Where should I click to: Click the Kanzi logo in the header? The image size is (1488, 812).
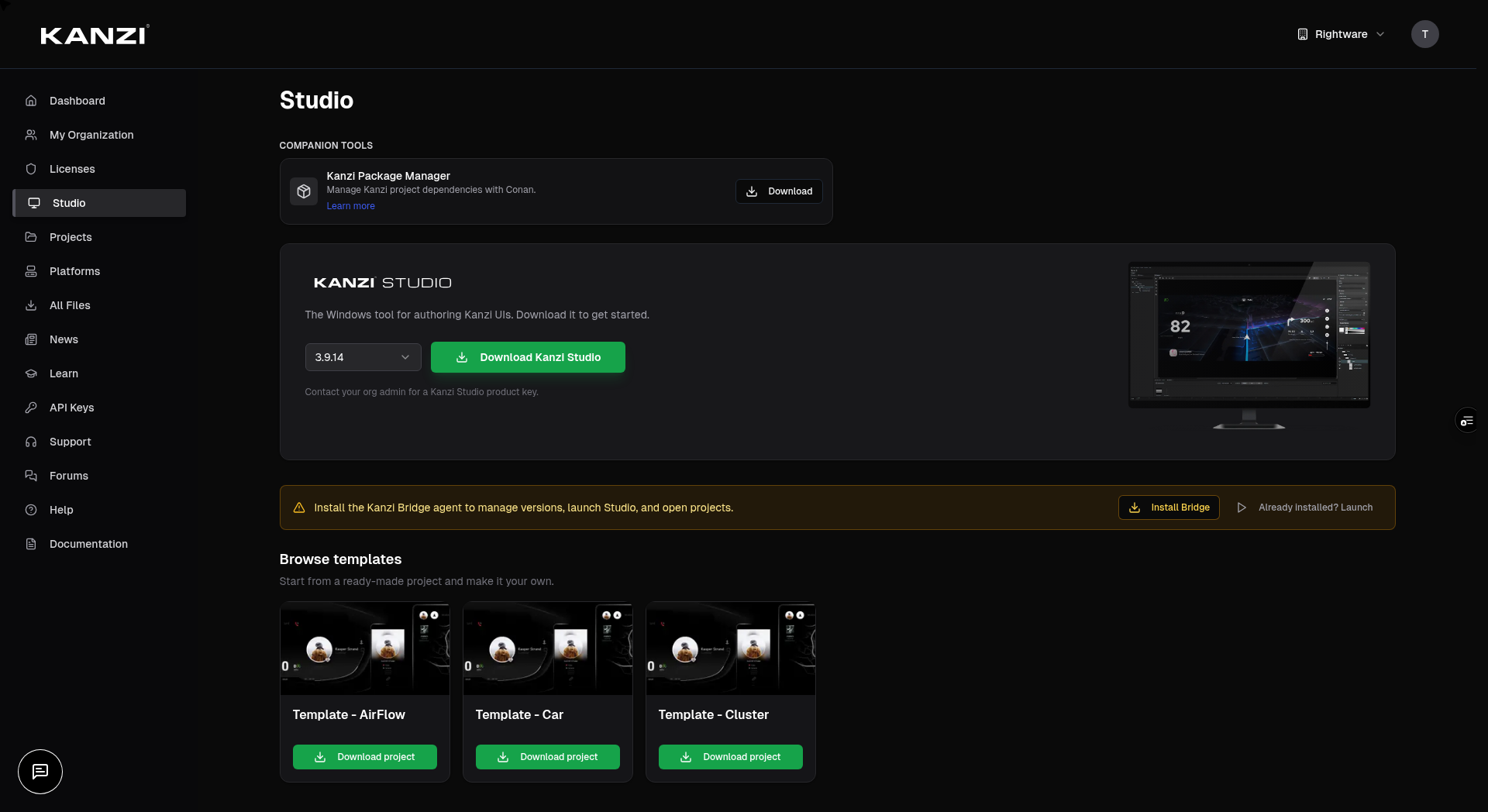click(95, 35)
